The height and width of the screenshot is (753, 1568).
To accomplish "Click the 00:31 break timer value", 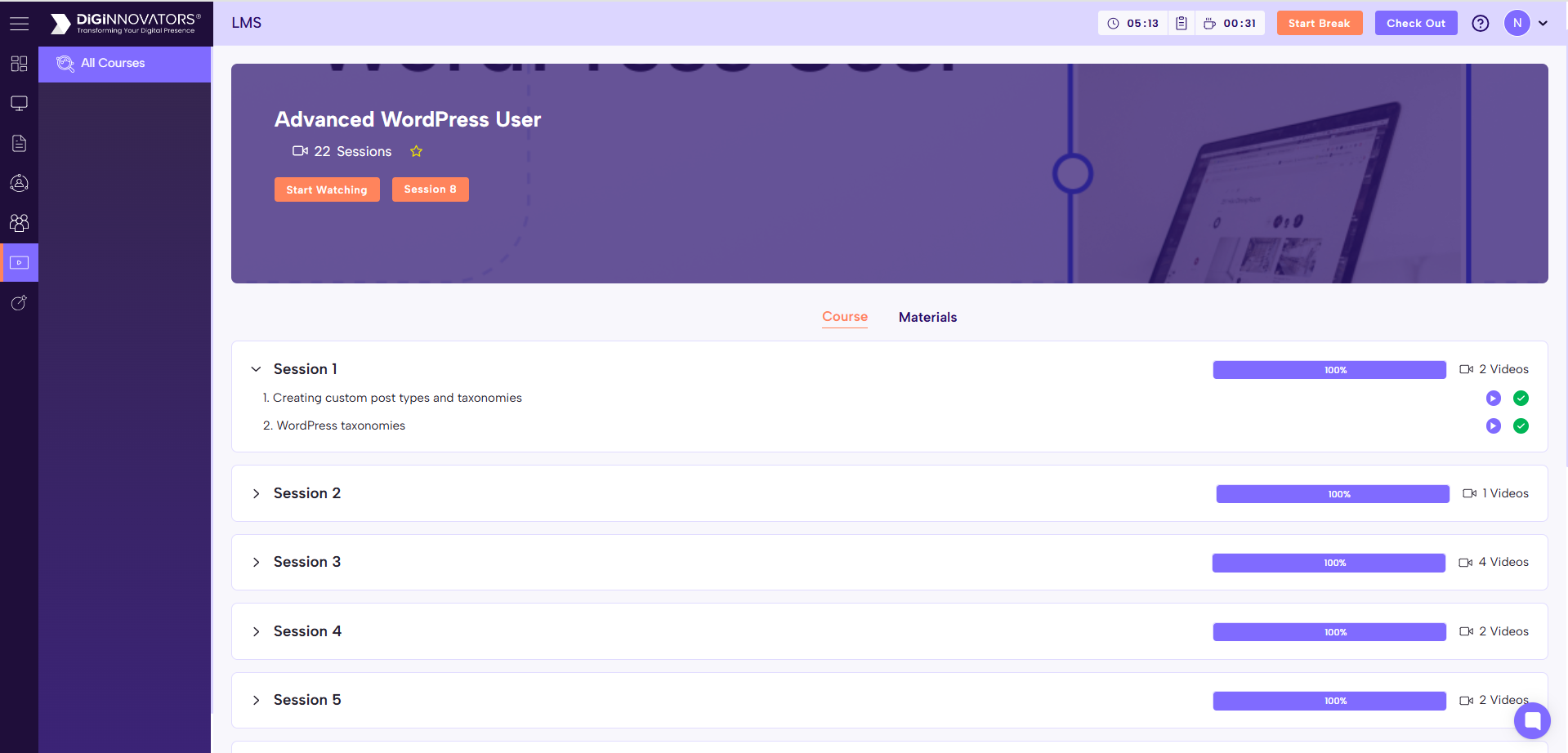I will [x=1240, y=24].
